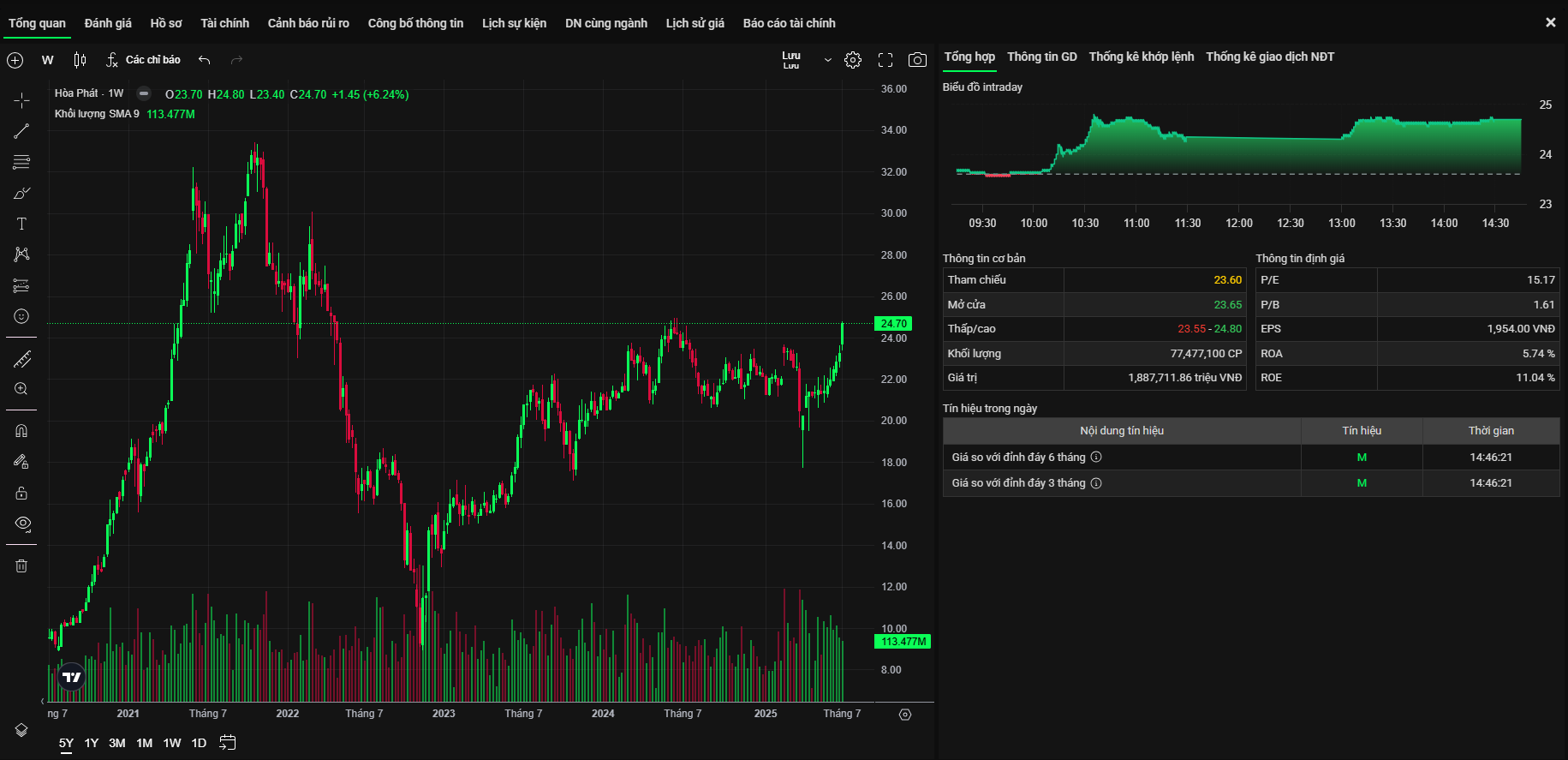Click the 24.70 current price label
The width and height of the screenshot is (1568, 760).
point(893,324)
